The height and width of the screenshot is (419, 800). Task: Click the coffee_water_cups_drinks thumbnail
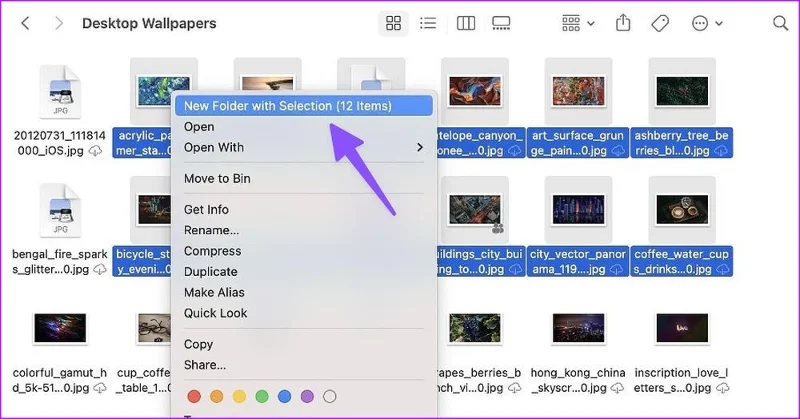(x=682, y=209)
